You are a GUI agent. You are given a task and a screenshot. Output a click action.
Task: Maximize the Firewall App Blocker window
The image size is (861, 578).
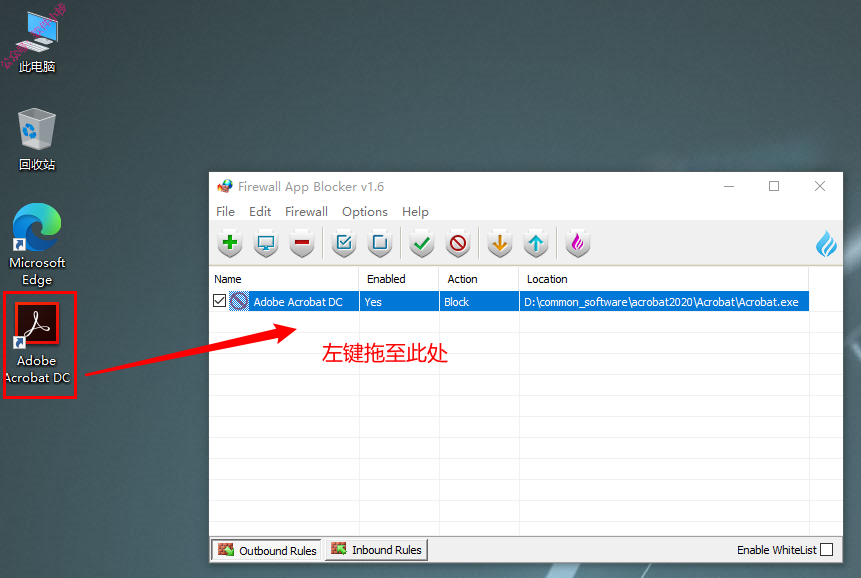[x=774, y=187]
